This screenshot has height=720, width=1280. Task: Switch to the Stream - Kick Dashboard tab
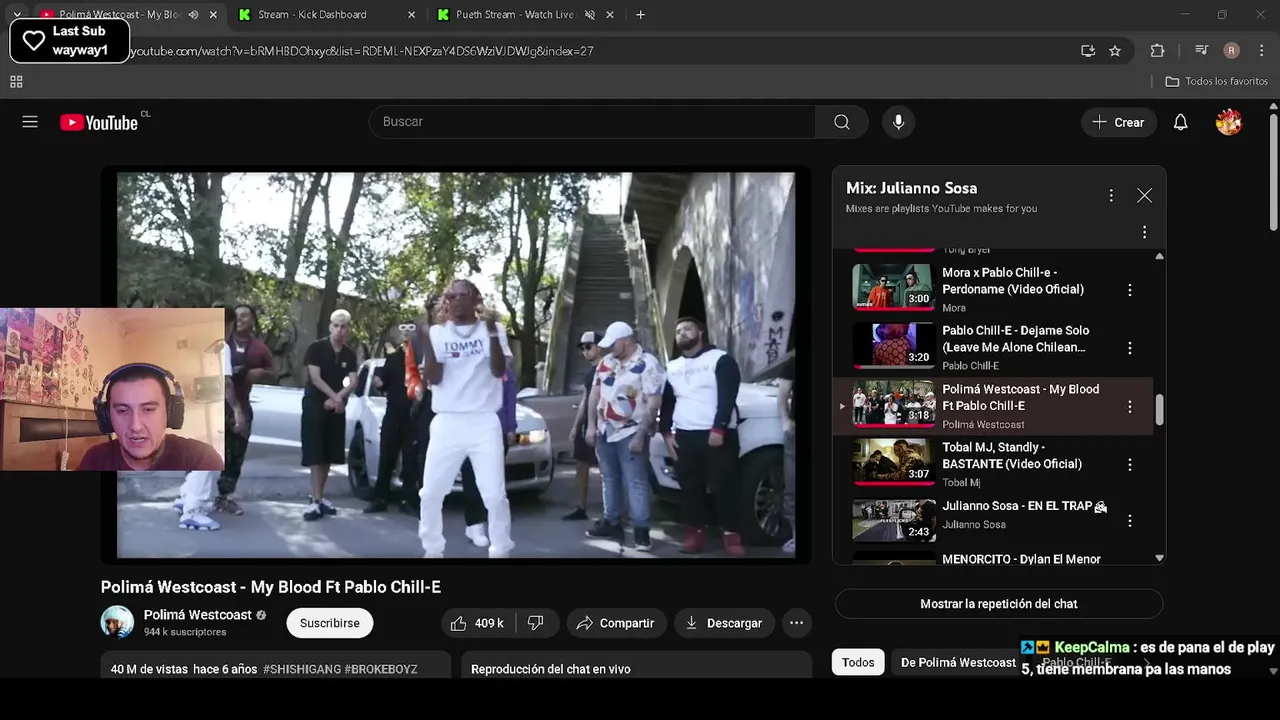coord(326,15)
